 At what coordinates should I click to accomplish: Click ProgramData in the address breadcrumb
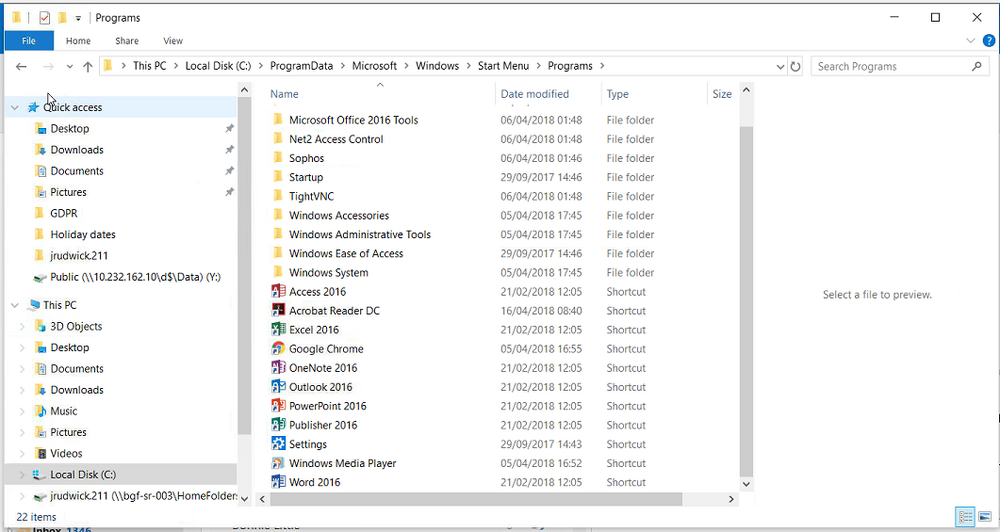click(302, 66)
